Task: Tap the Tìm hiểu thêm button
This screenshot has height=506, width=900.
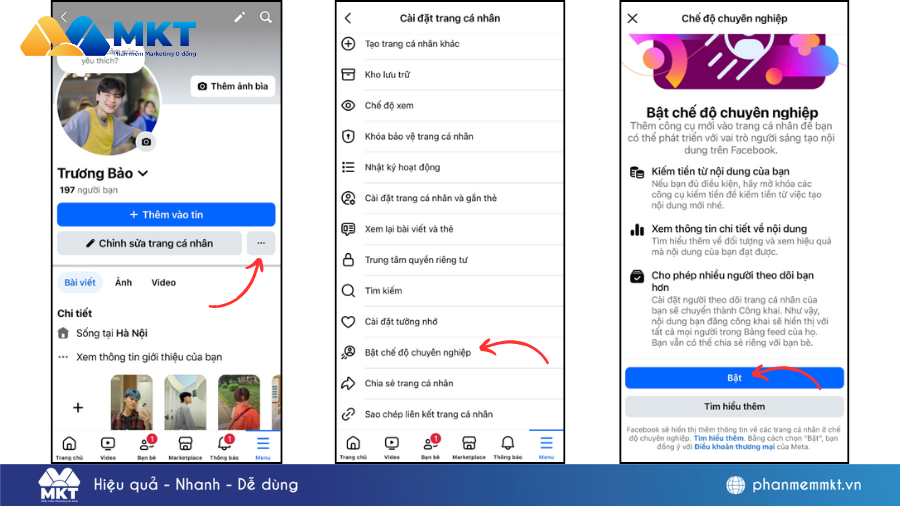Action: point(734,407)
